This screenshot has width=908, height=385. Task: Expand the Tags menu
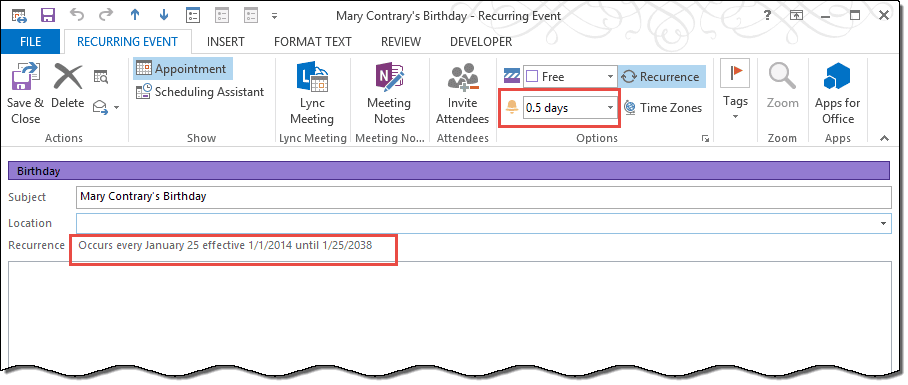[x=735, y=90]
